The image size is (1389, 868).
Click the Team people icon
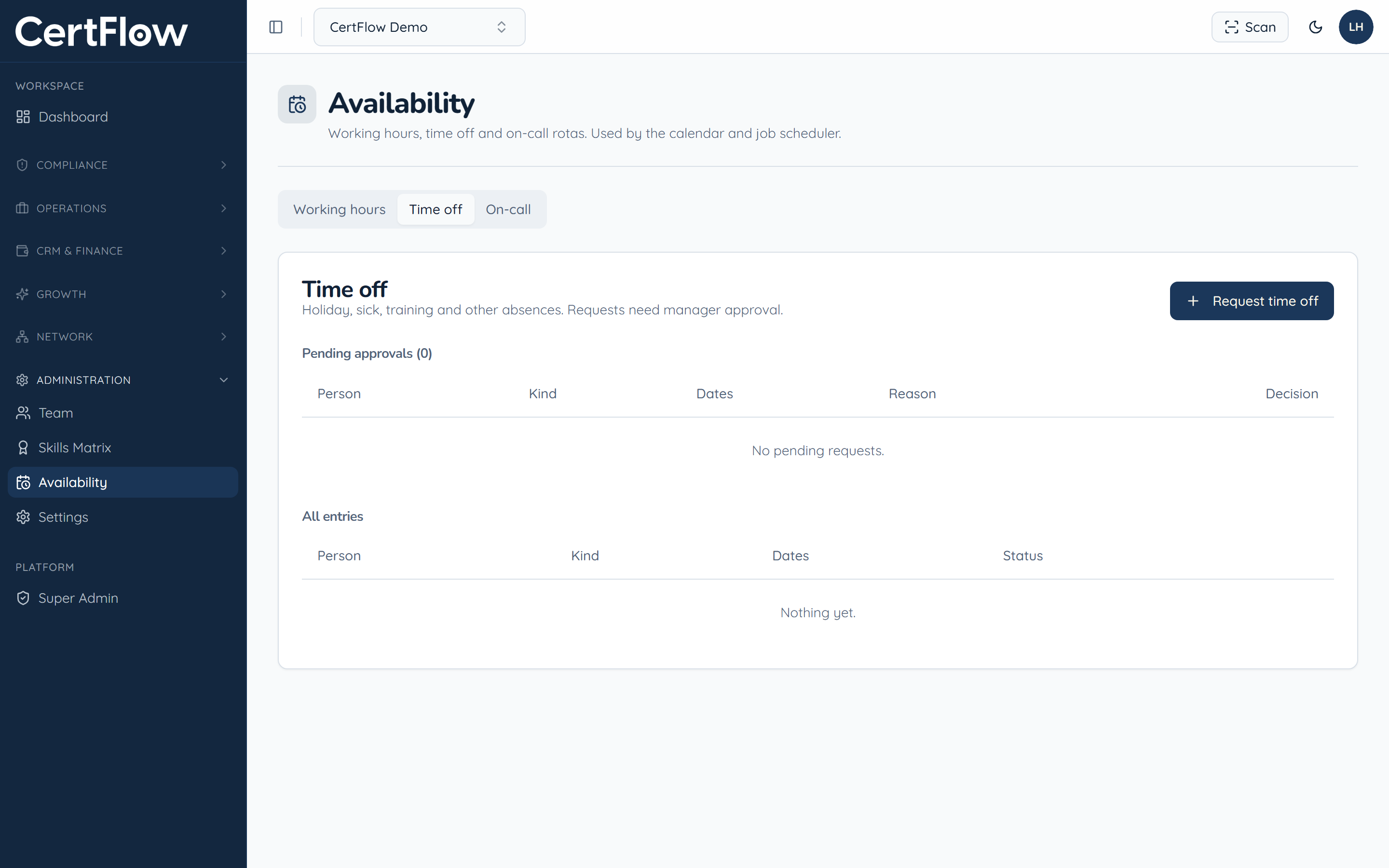(23, 413)
